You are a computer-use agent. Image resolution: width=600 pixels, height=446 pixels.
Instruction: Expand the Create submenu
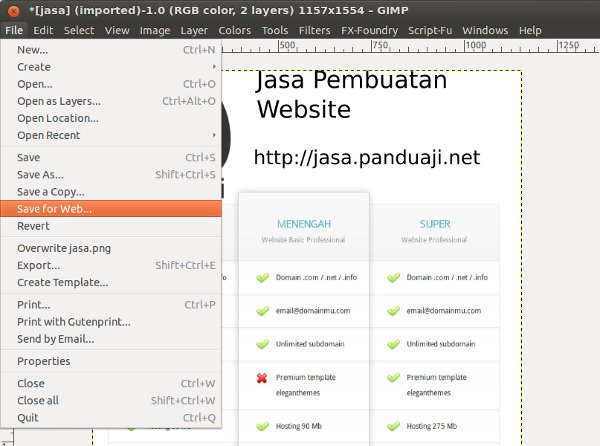(111, 67)
